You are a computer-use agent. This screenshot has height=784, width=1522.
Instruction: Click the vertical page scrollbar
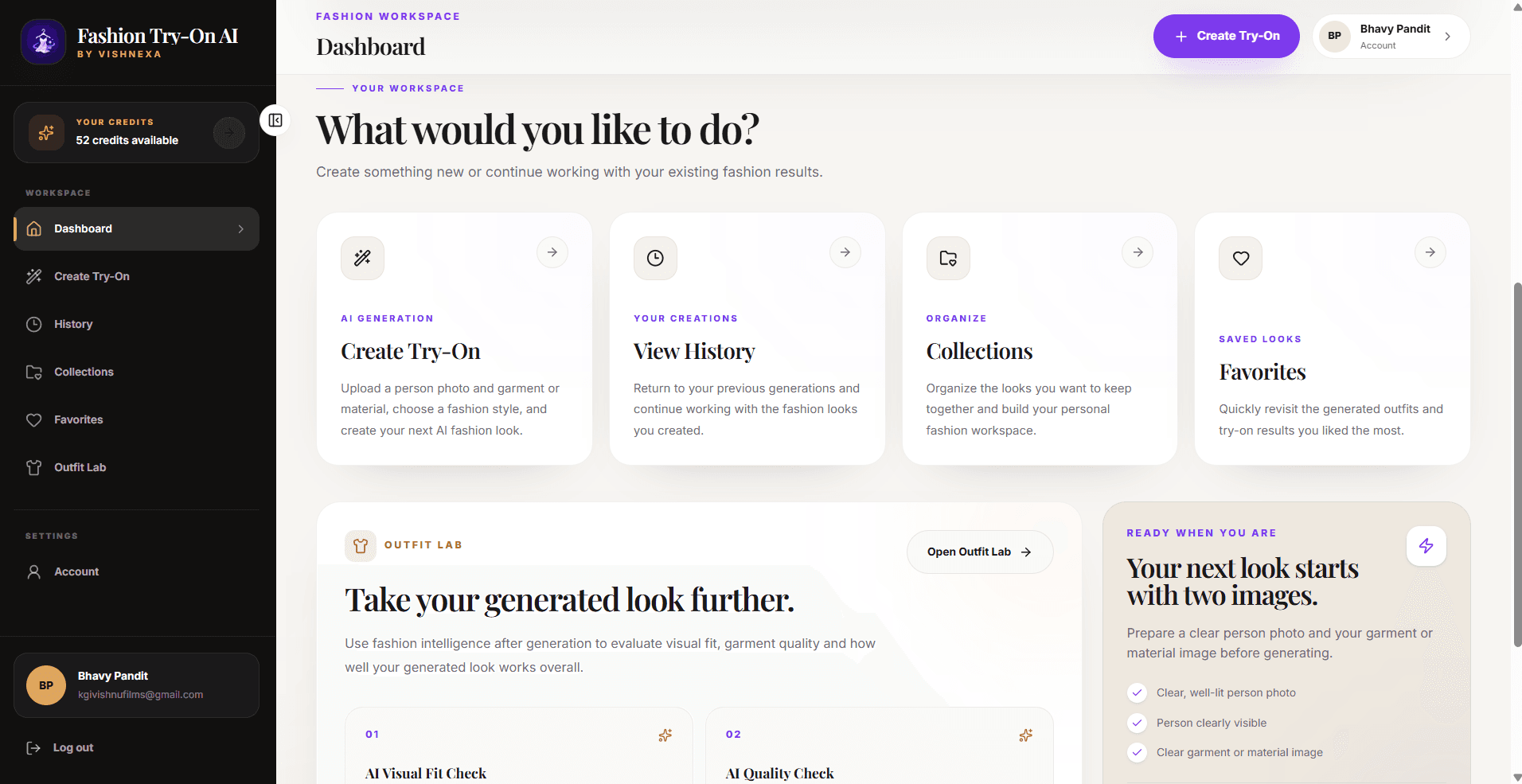(1517, 464)
